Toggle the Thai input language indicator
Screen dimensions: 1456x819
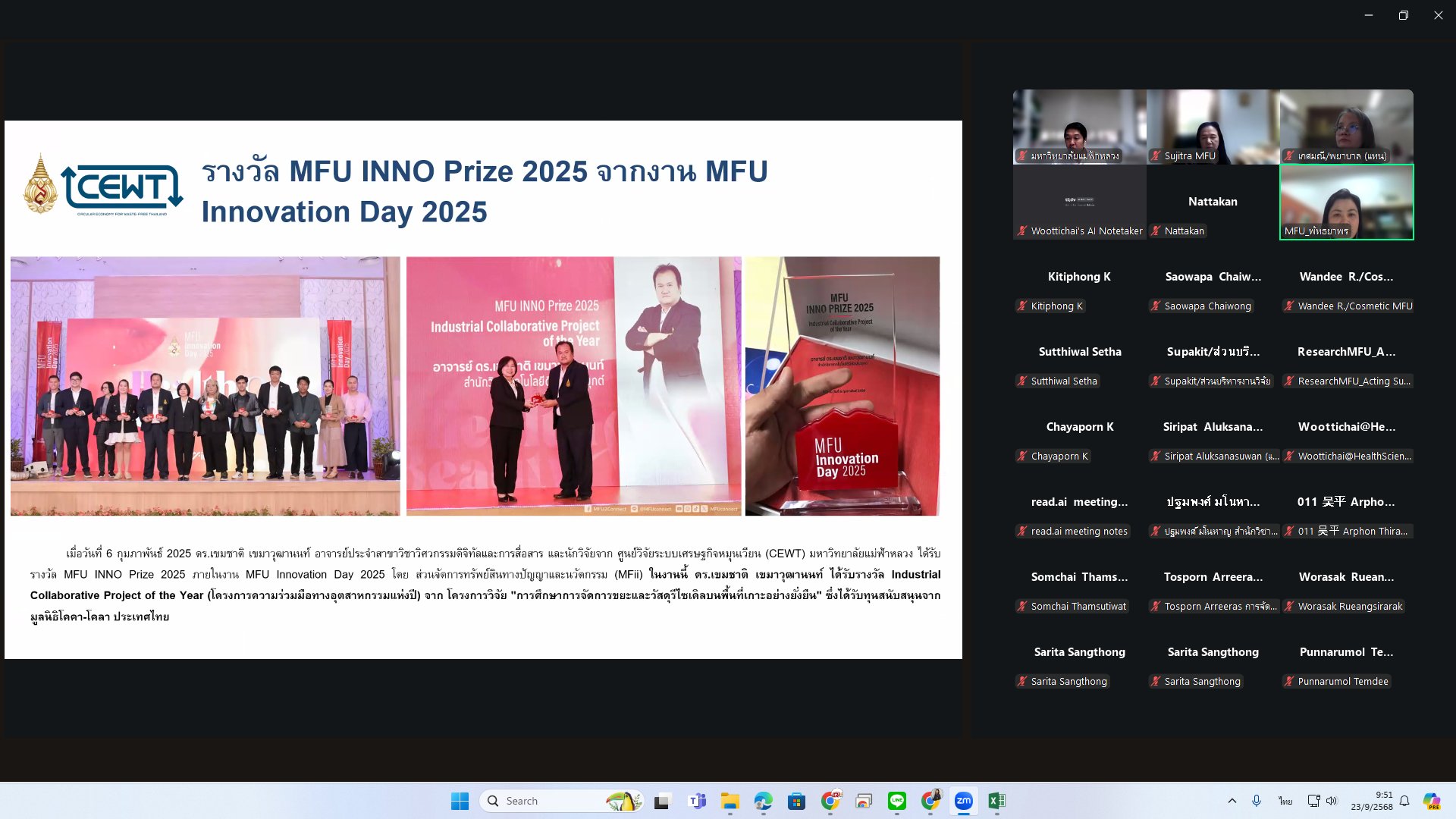click(x=1285, y=801)
